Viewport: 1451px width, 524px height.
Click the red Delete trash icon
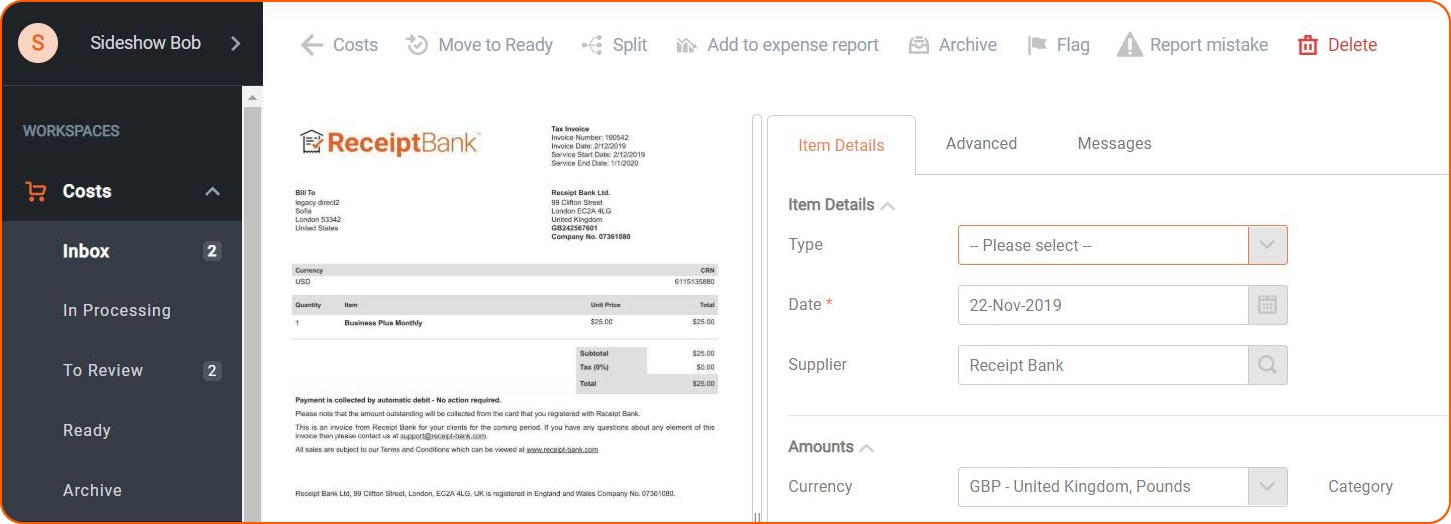click(x=1307, y=45)
